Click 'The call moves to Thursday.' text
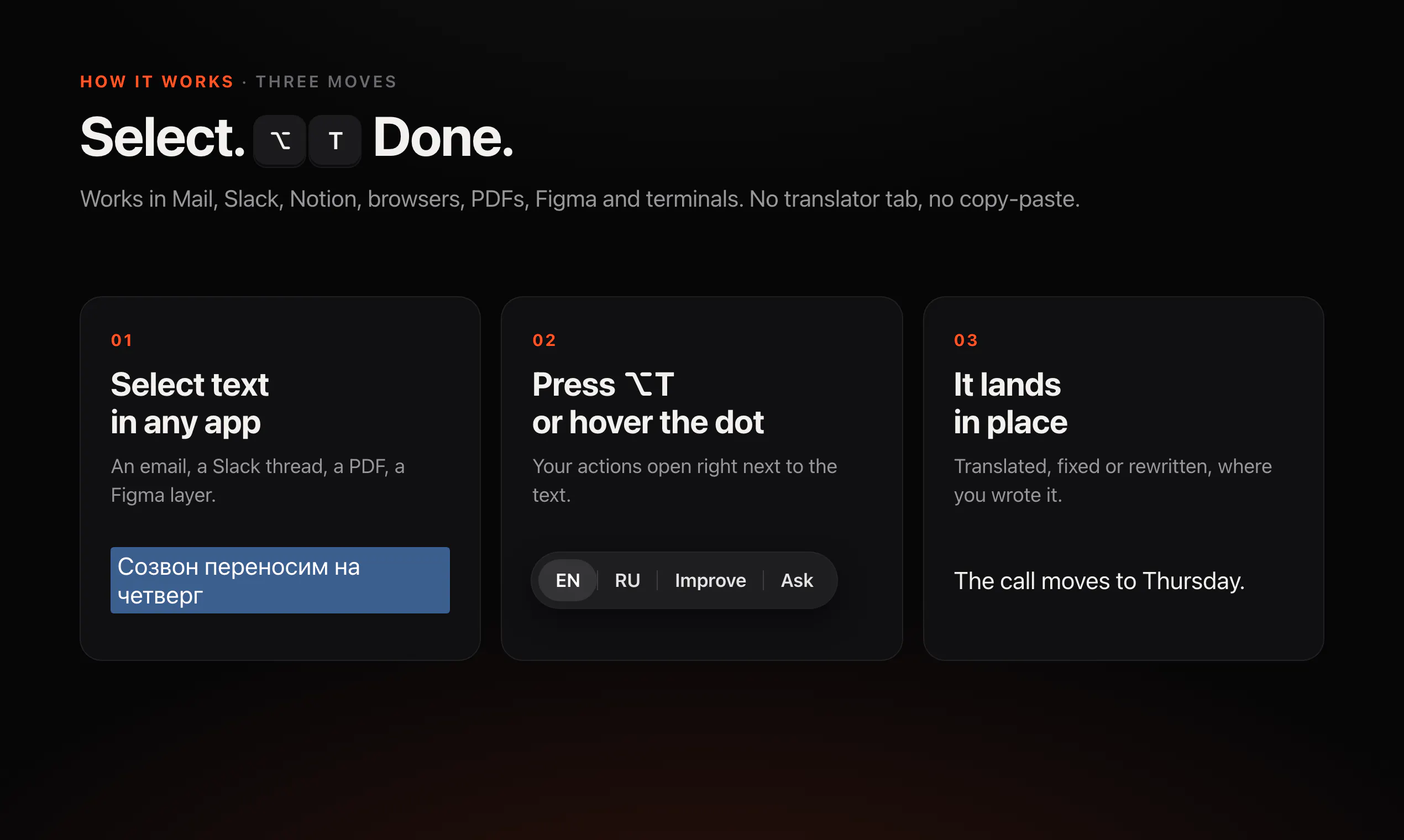The image size is (1404, 840). [1099, 581]
